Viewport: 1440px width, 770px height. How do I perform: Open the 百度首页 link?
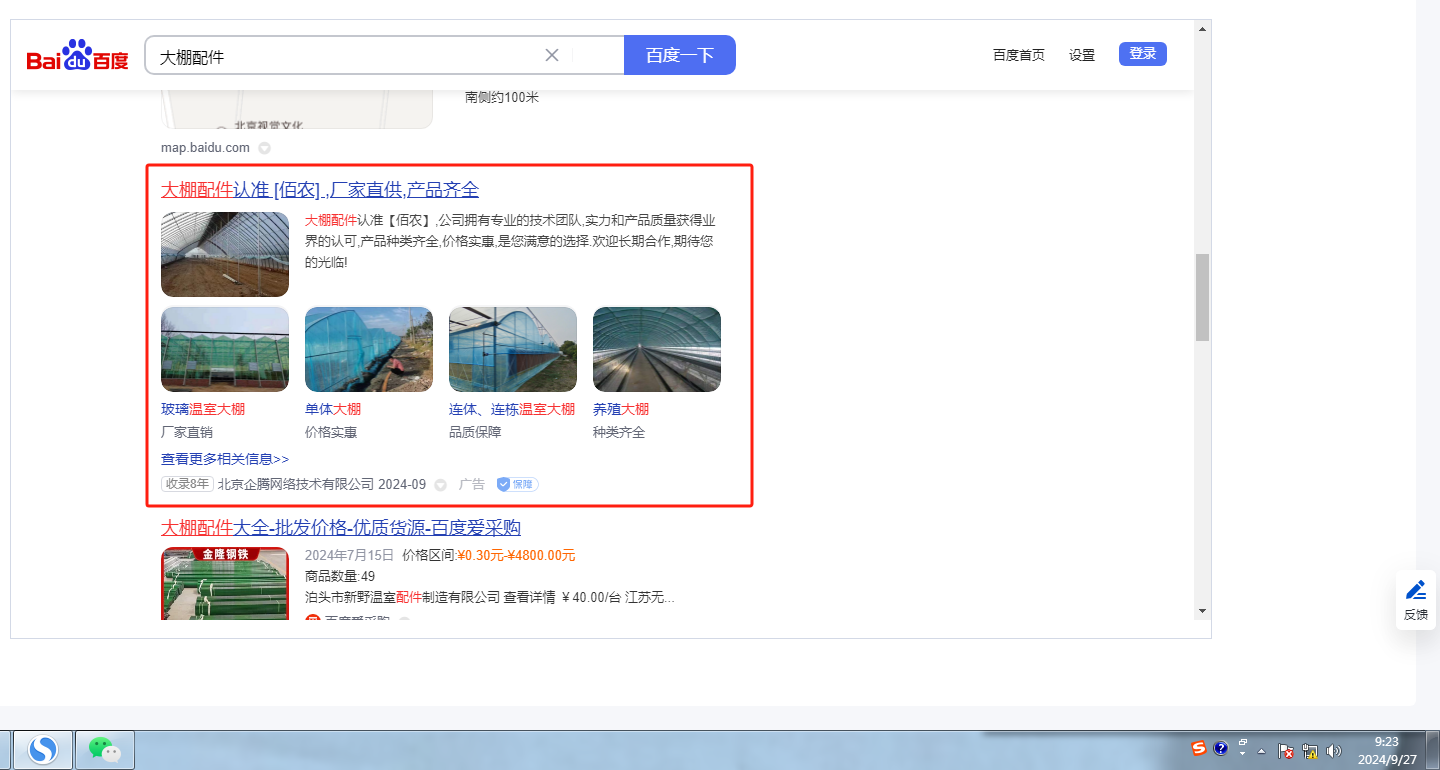click(1019, 55)
